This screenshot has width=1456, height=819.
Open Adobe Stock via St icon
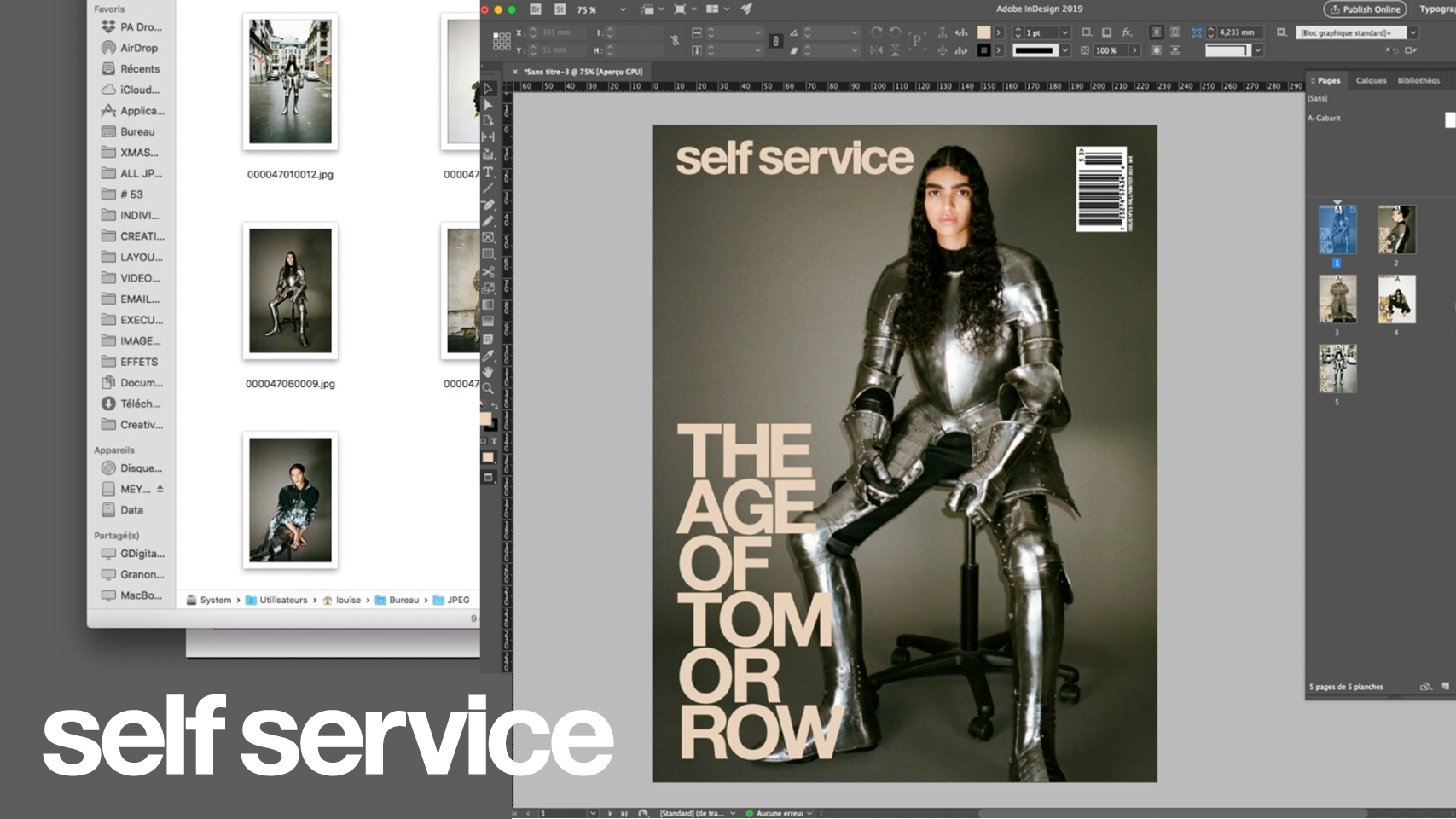[560, 9]
